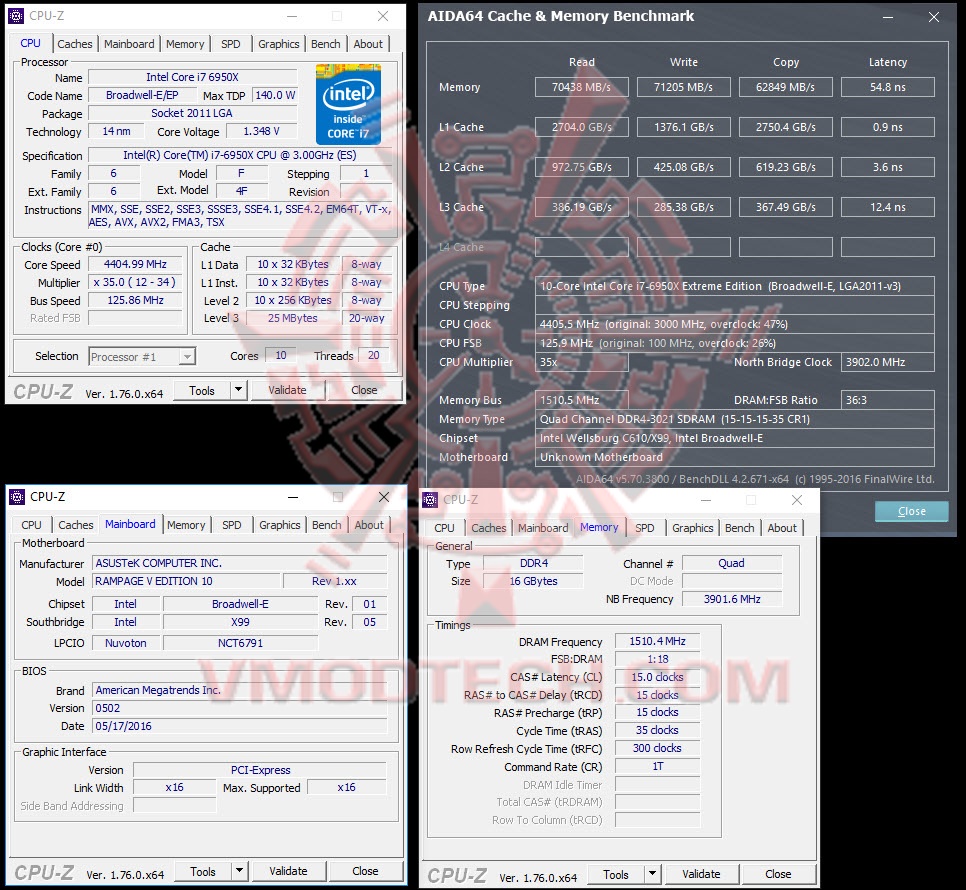Screen dimensions: 966x890
Task: Click the CPU-Z app icon in top-left window title bar
Action: click(17, 15)
